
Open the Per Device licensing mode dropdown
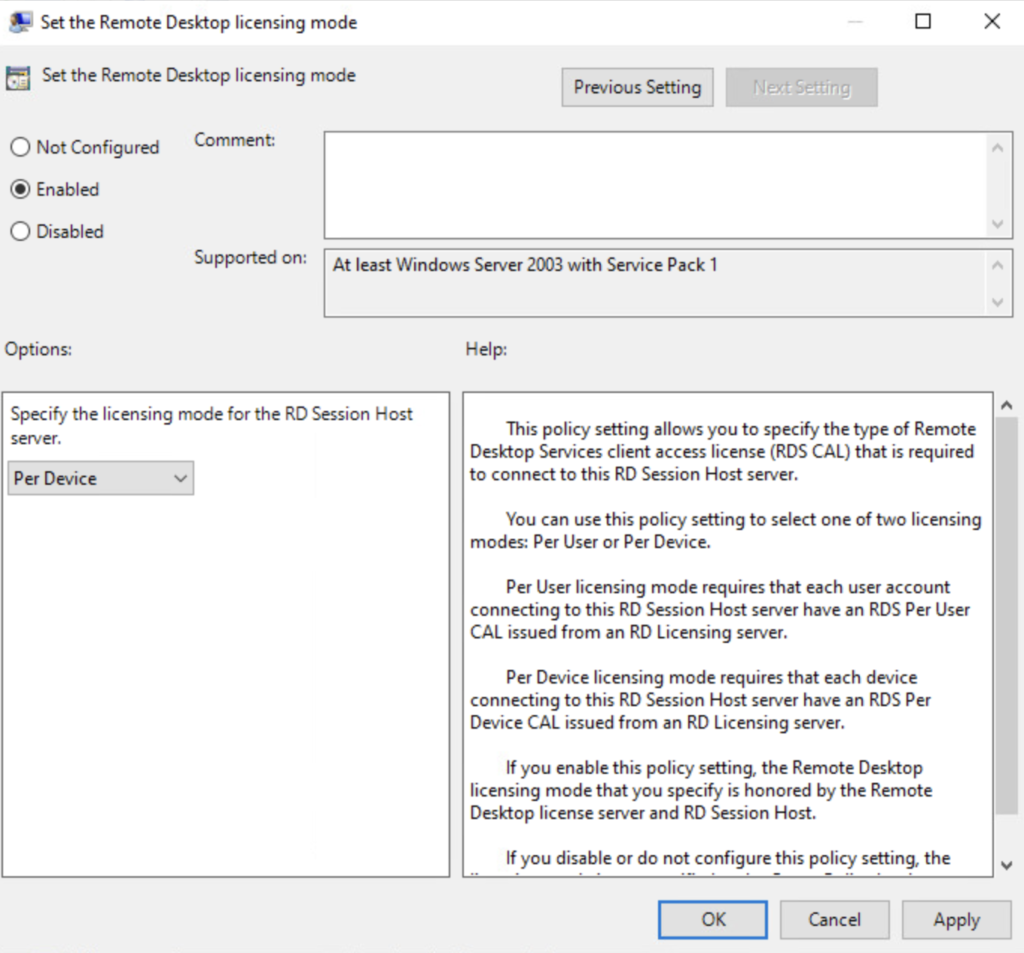pyautogui.click(x=100, y=478)
